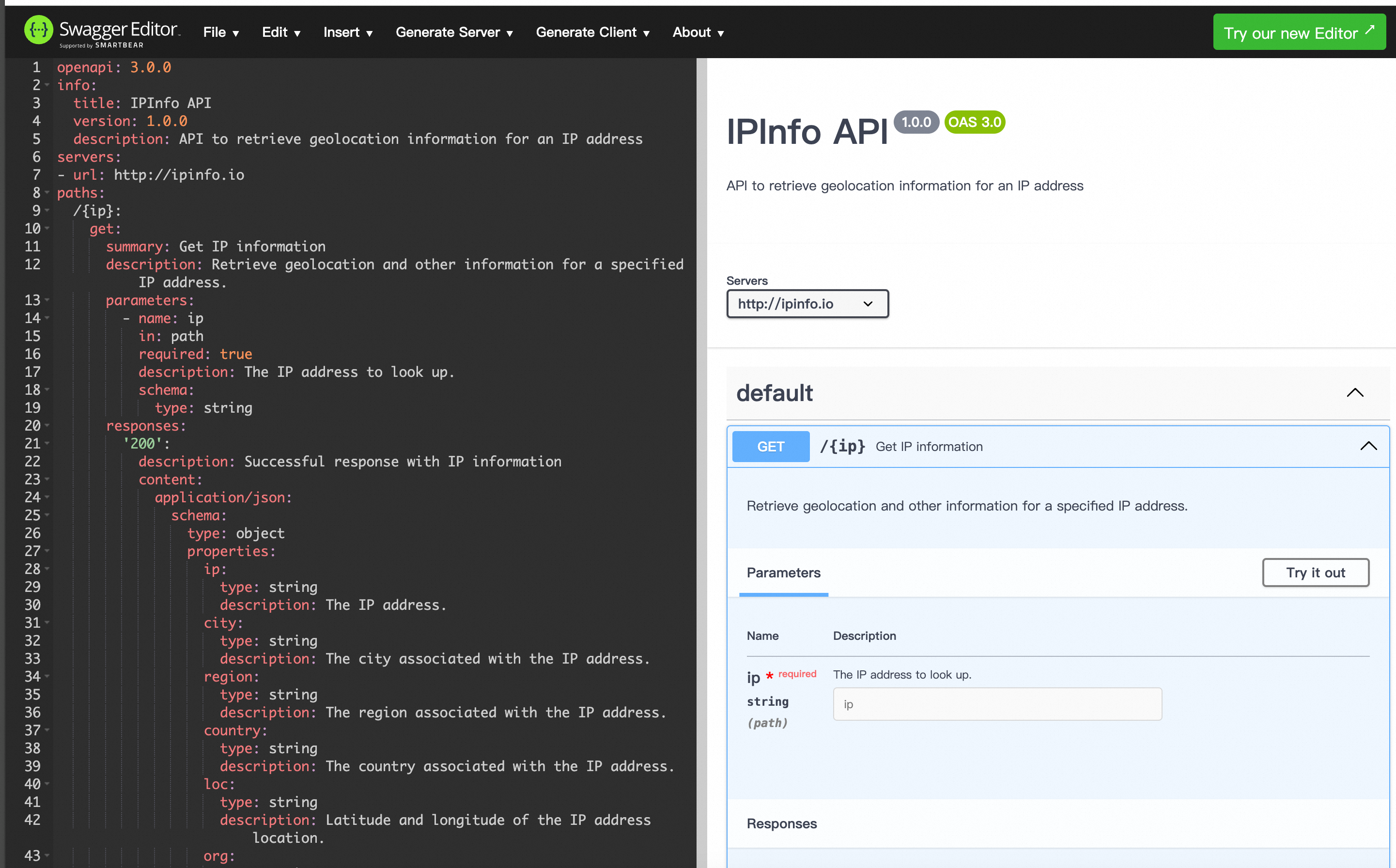The width and height of the screenshot is (1396, 868).
Task: Click the Swagger Editor logo icon
Action: pyautogui.click(x=38, y=30)
